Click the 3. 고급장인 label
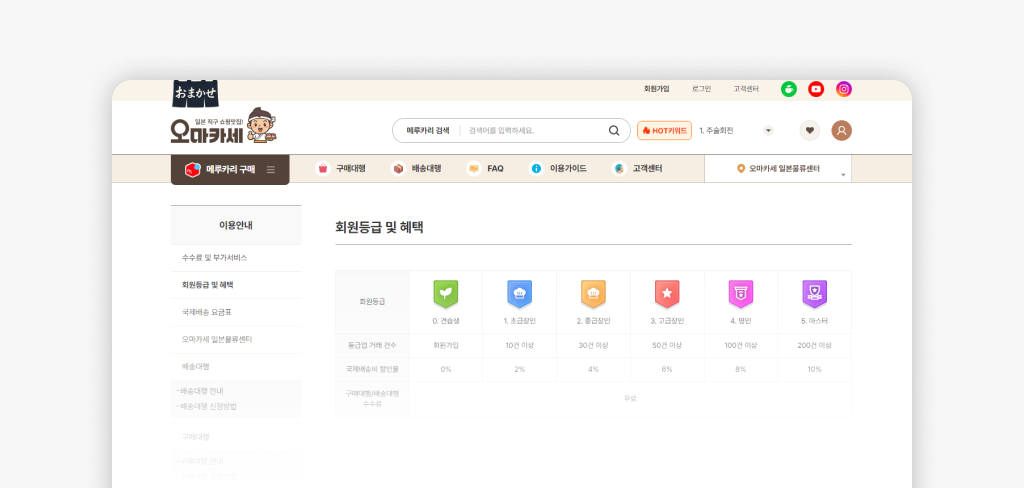The width and height of the screenshot is (1024, 488). tap(667, 321)
